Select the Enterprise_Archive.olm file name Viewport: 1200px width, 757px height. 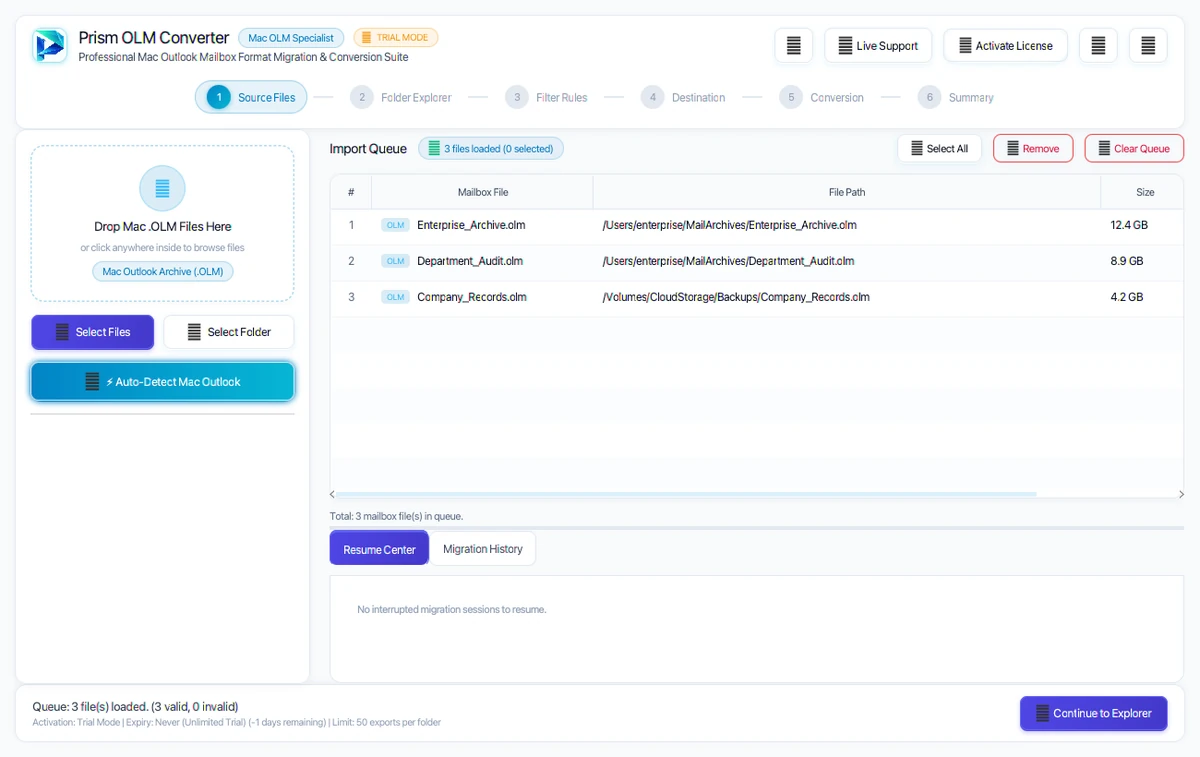click(x=471, y=225)
